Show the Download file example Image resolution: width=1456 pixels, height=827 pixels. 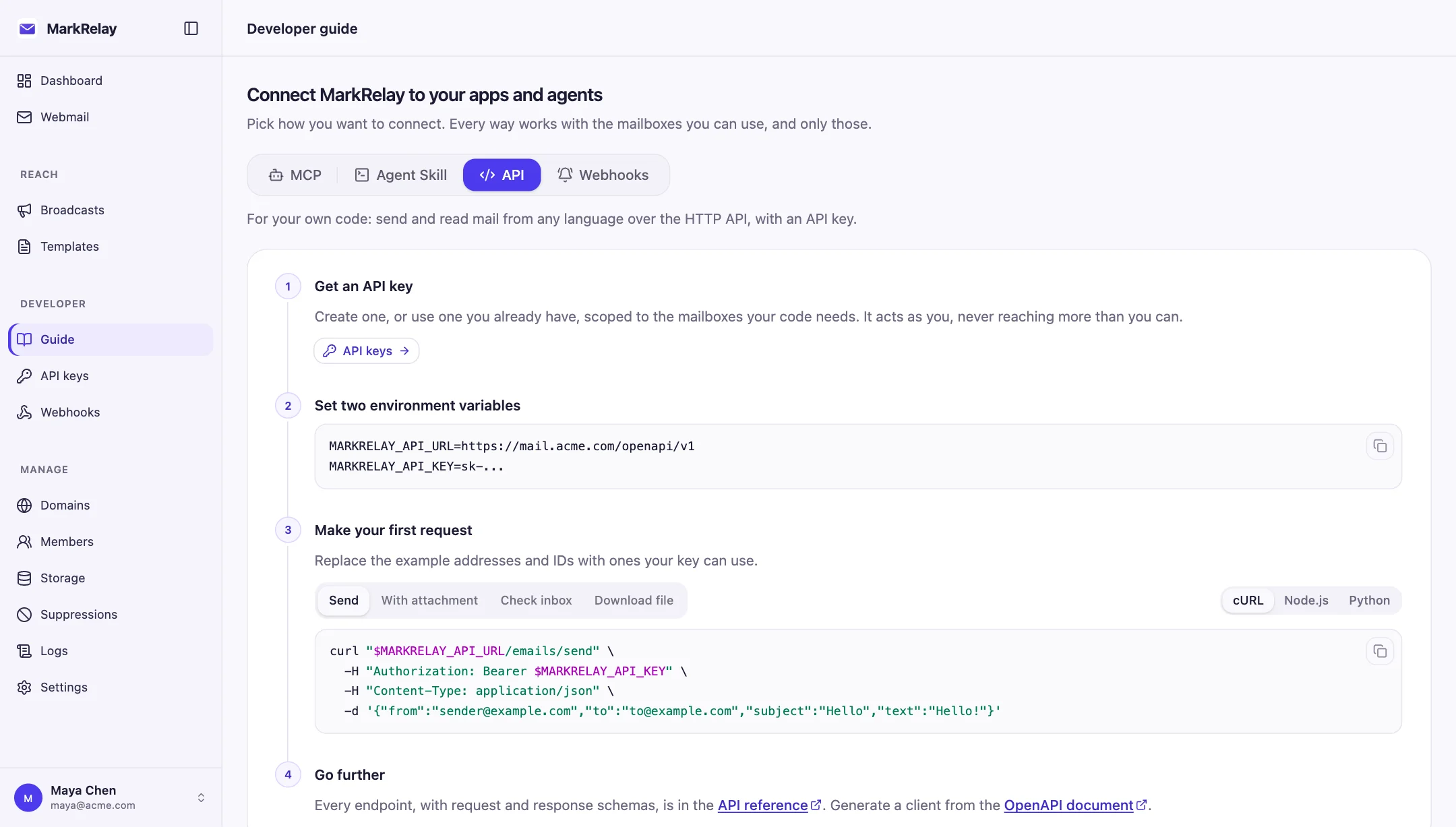click(634, 601)
